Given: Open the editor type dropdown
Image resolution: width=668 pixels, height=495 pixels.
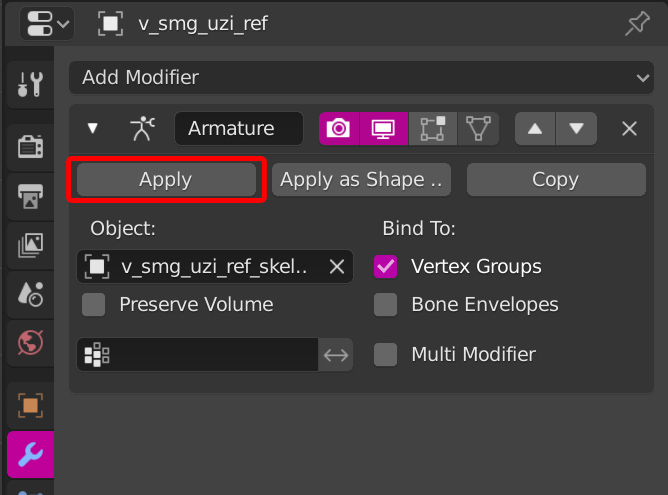Looking at the screenshot, I should pyautogui.click(x=46, y=23).
